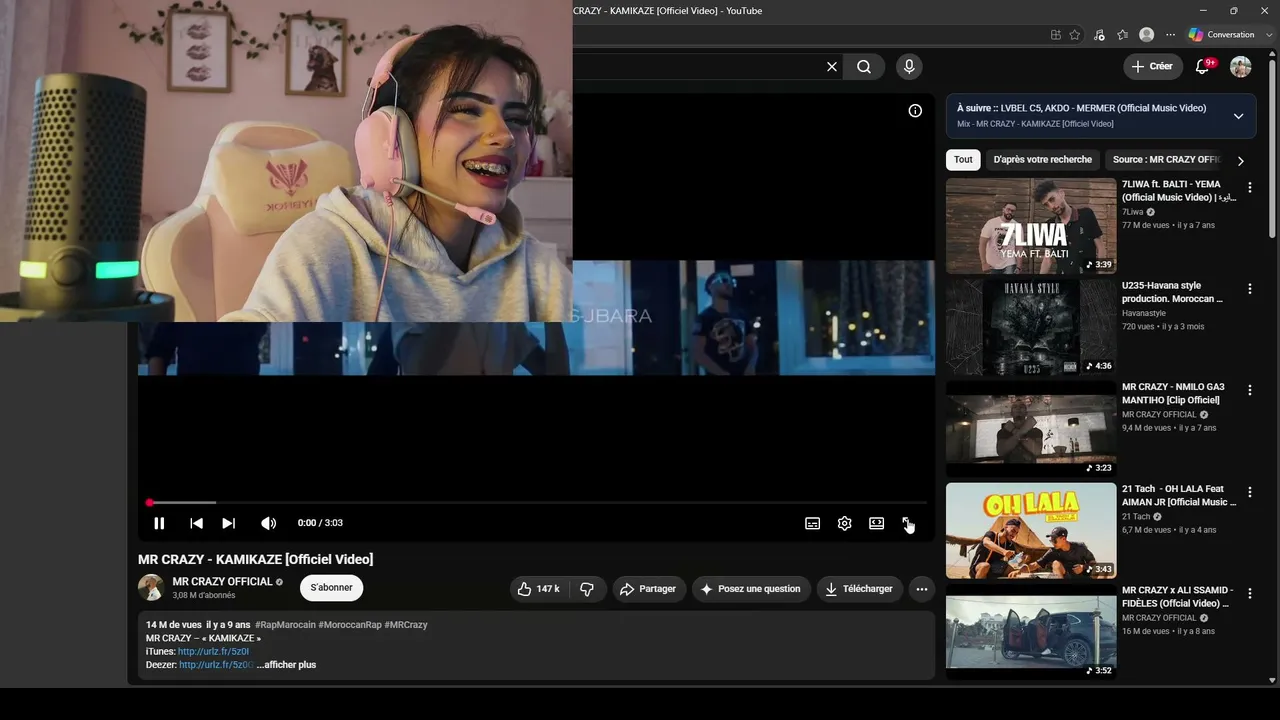Open the iTunes urlz.fr link

click(x=213, y=652)
